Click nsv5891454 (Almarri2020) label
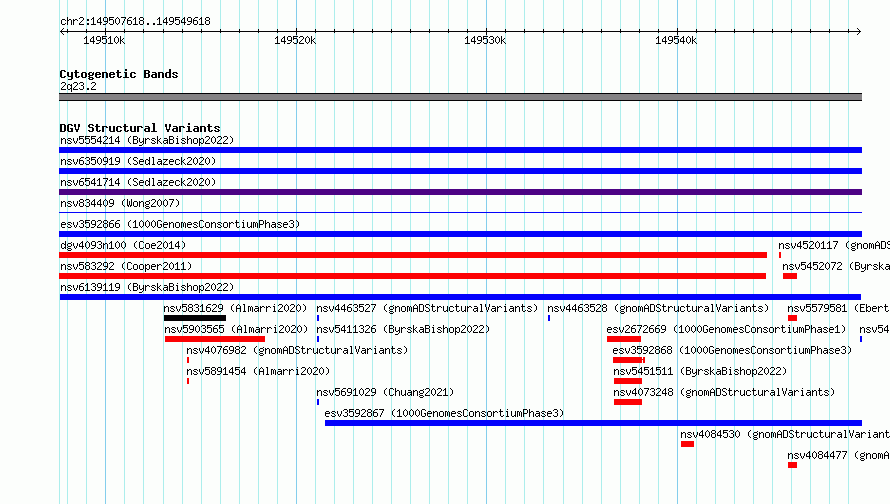 point(258,371)
